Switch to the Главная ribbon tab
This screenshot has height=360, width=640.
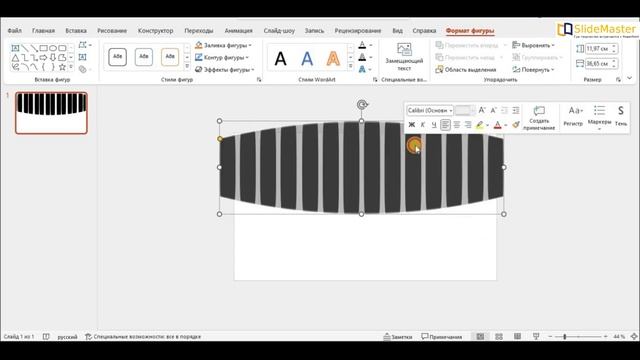pyautogui.click(x=43, y=31)
